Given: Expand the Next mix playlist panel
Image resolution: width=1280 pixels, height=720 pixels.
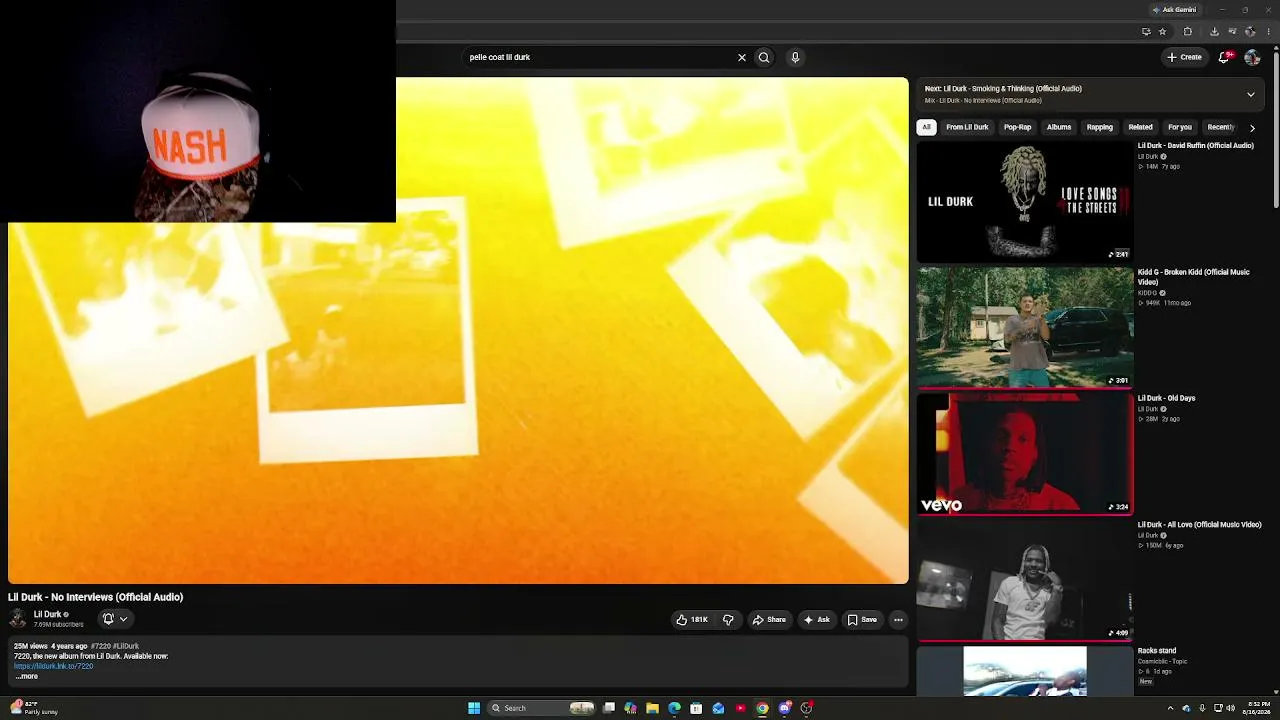Looking at the screenshot, I should tap(1250, 94).
